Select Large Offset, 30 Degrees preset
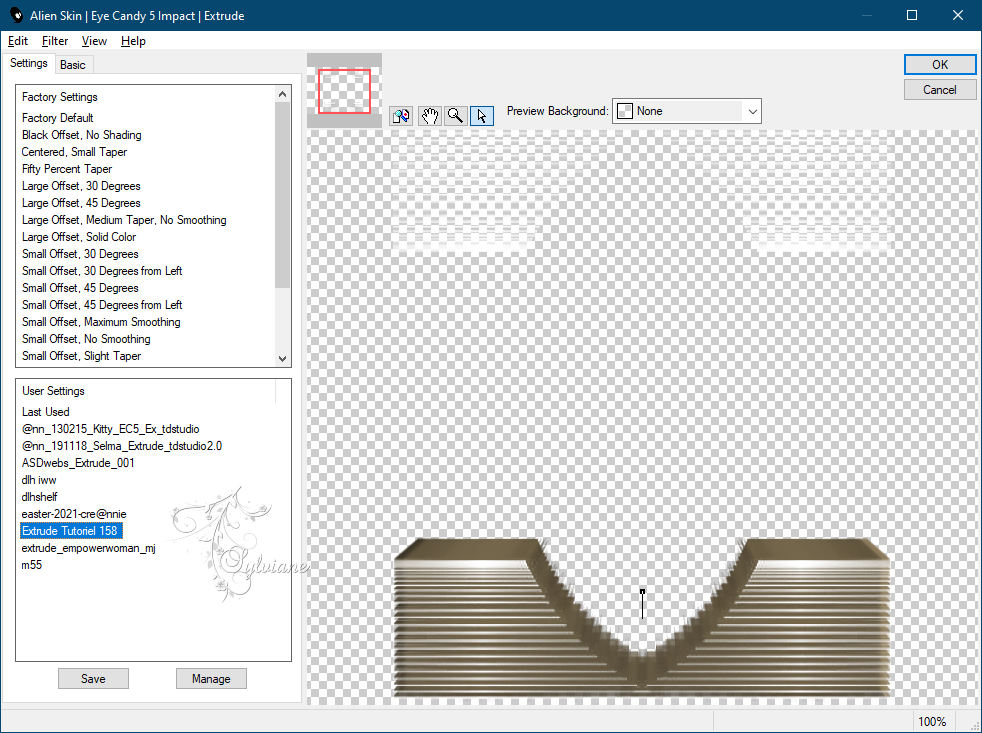This screenshot has height=733, width=982. pos(81,186)
